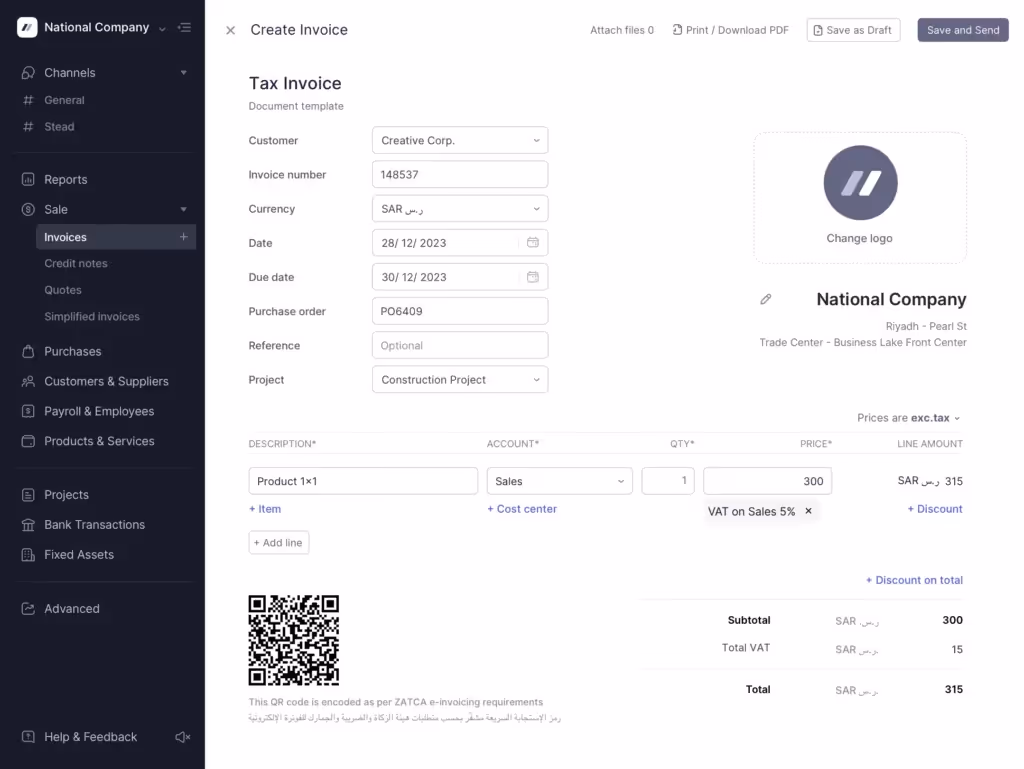1024x769 pixels.
Task: Click the Bank Transactions bank icon
Action: [x=28, y=525]
